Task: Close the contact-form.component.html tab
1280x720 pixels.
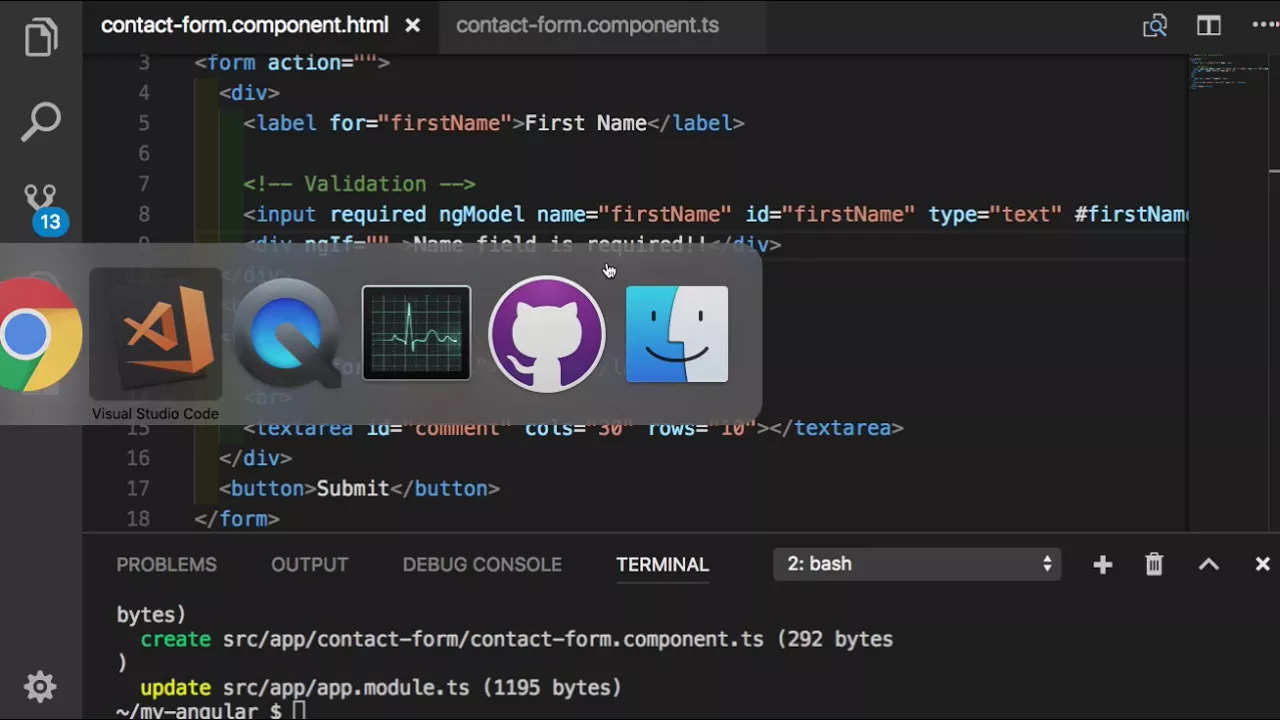Action: tap(412, 26)
